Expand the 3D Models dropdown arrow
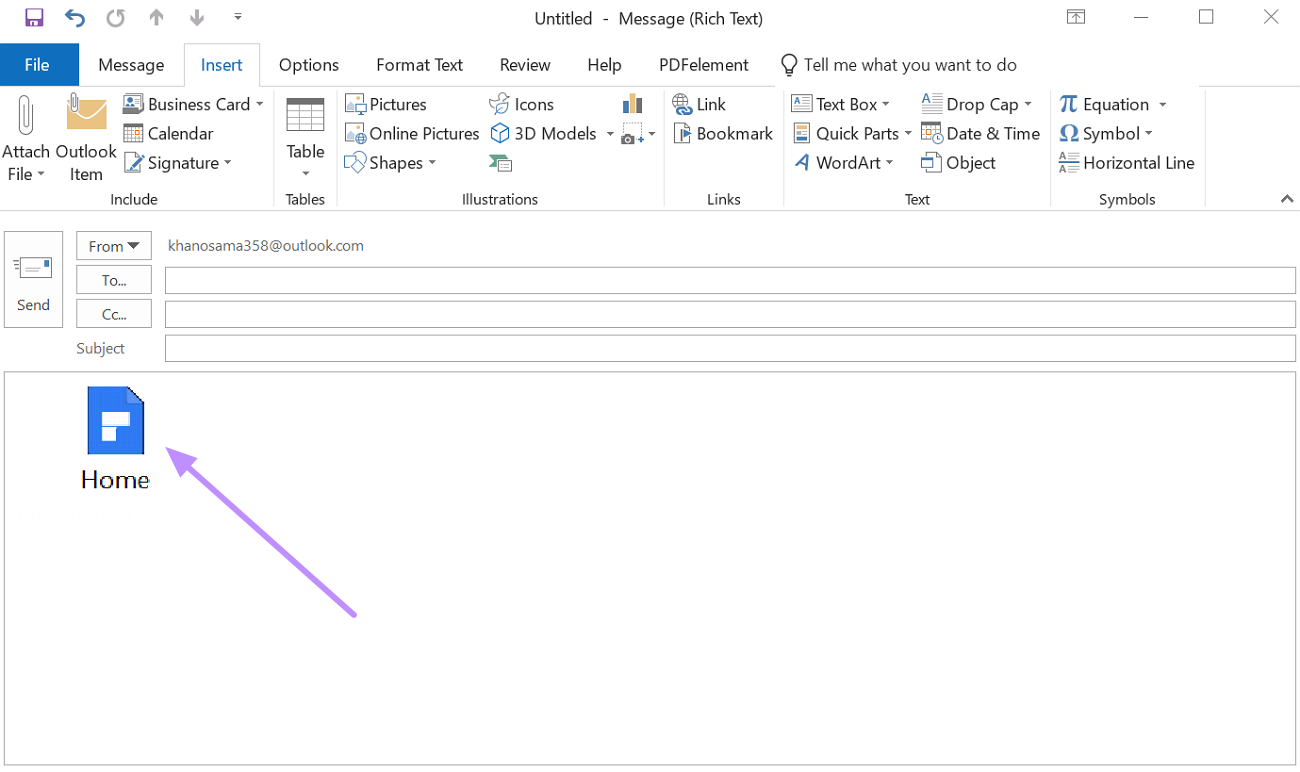The height and width of the screenshot is (772, 1300). [x=610, y=134]
